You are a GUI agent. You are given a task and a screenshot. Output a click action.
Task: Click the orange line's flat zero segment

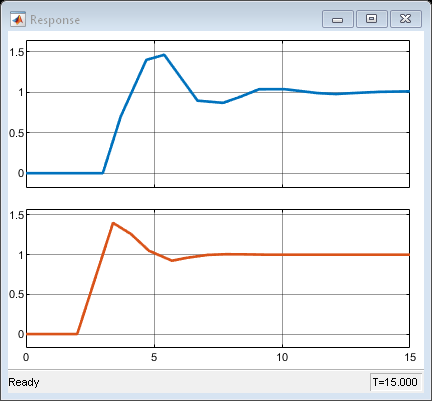click(x=52, y=334)
